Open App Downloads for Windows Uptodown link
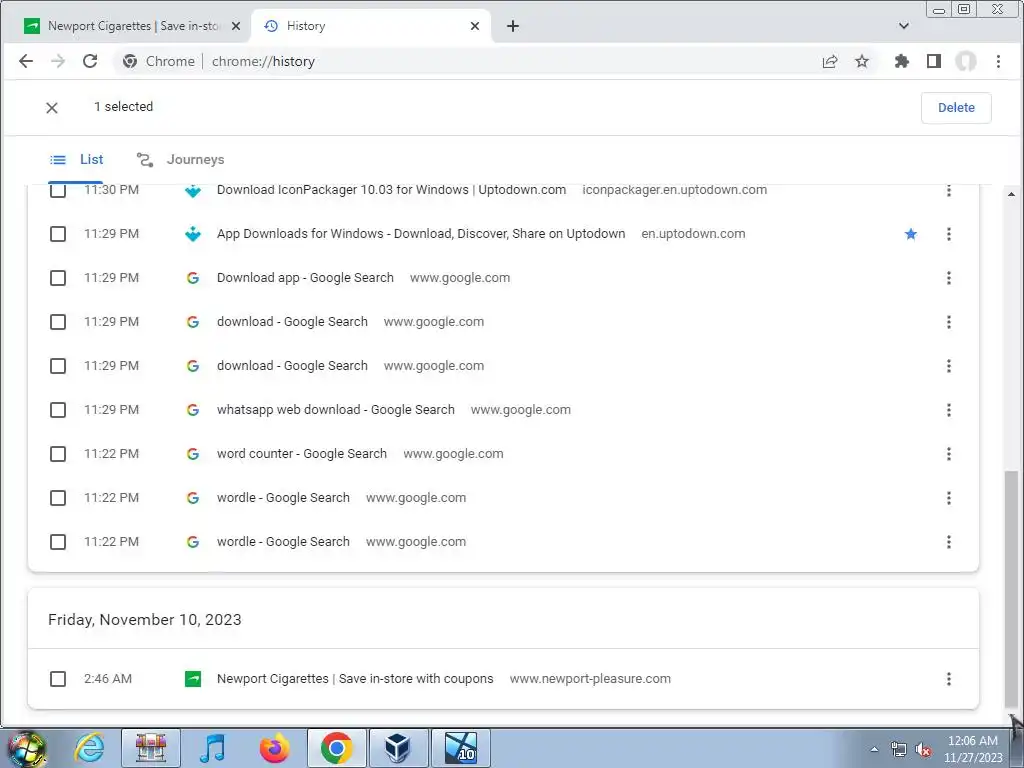Viewport: 1024px width, 768px height. click(421, 234)
